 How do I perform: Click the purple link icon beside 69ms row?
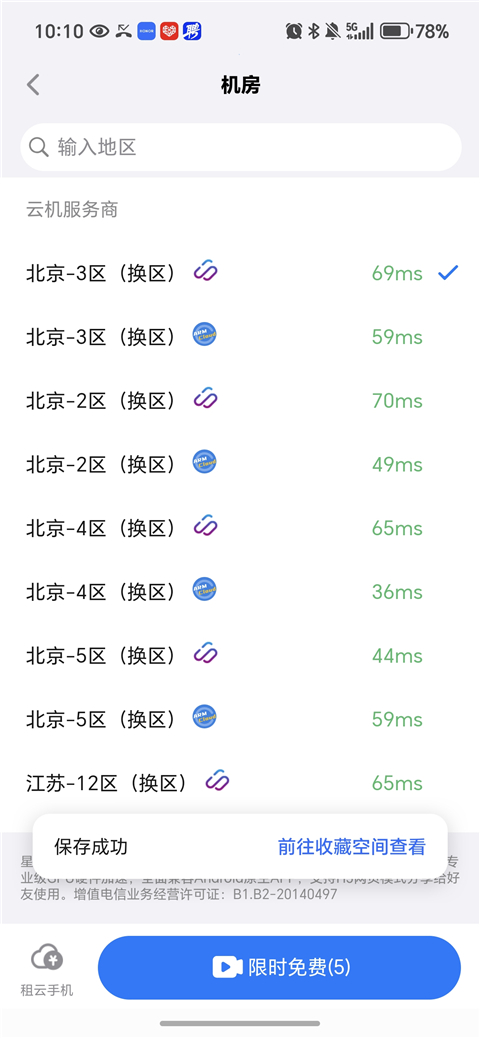(x=205, y=271)
